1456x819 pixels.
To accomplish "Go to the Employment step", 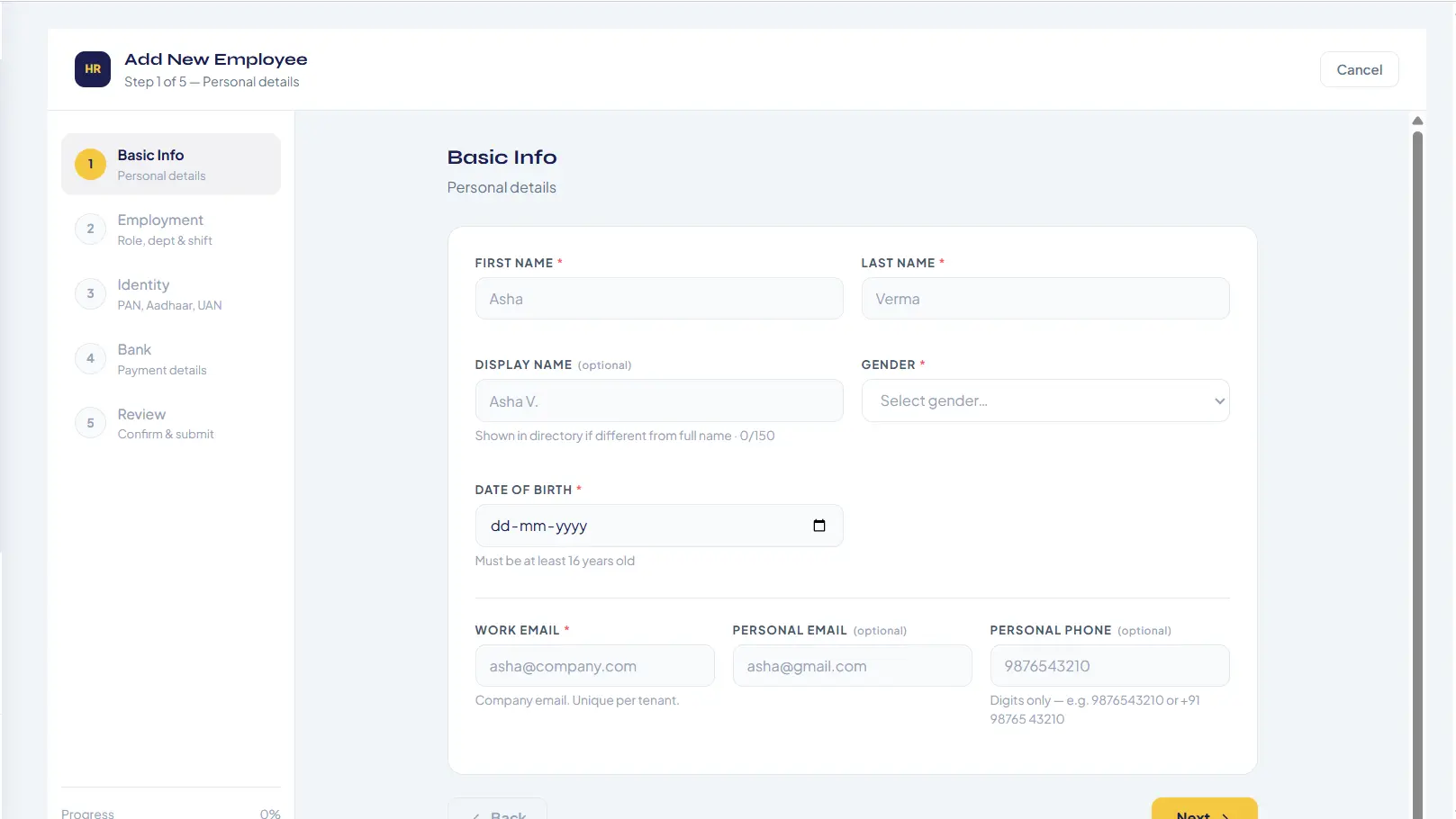I will coord(171,229).
